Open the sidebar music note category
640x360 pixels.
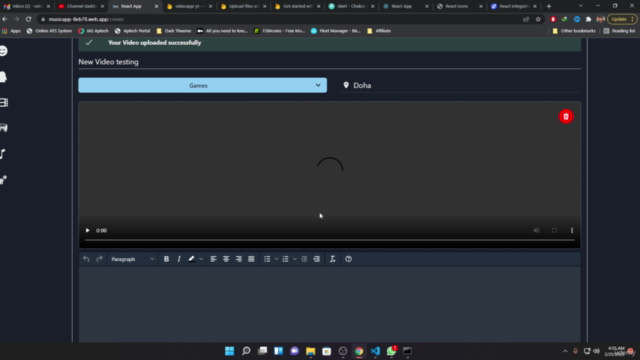pos(3,154)
